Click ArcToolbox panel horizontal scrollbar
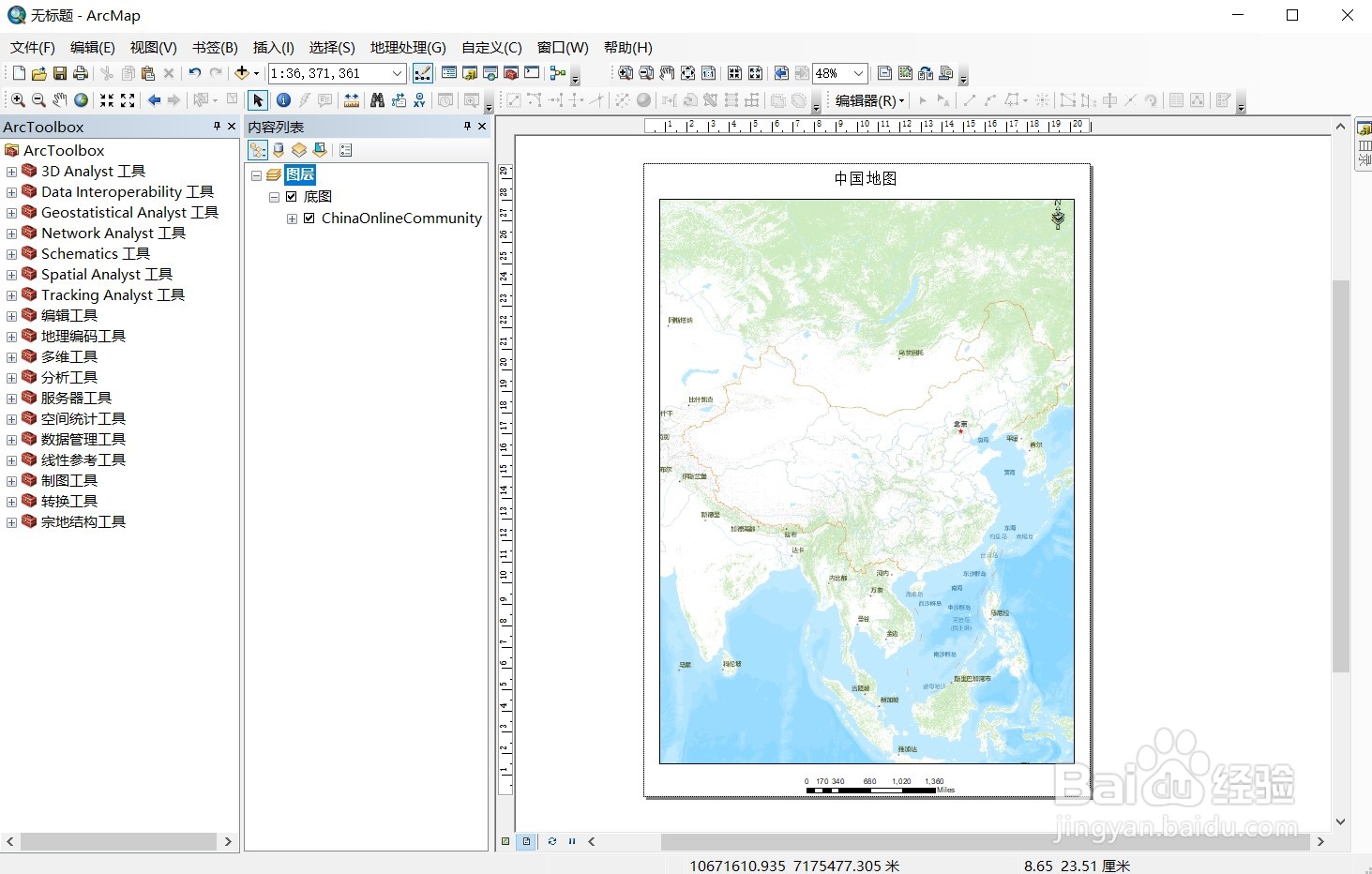The image size is (1372, 874). [118, 842]
